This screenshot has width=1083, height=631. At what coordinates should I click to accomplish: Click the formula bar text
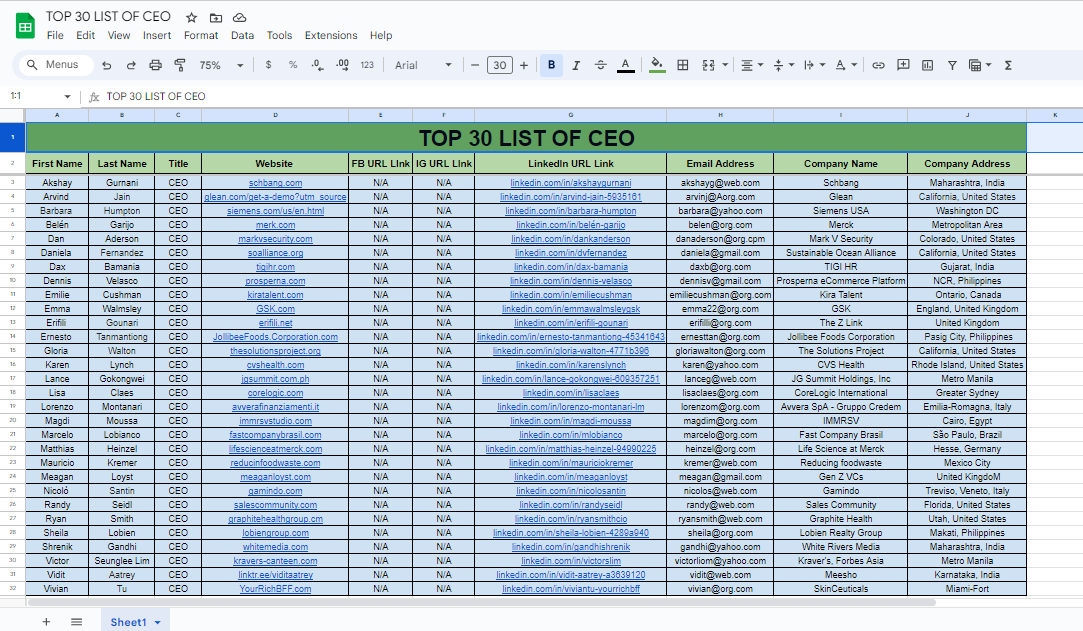click(156, 97)
